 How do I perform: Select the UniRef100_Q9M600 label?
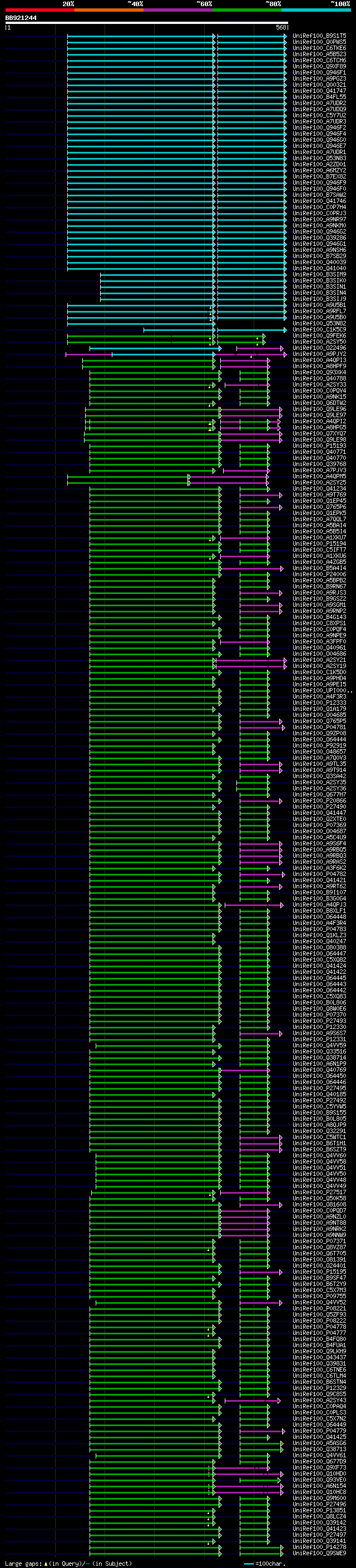tap(319, 1498)
